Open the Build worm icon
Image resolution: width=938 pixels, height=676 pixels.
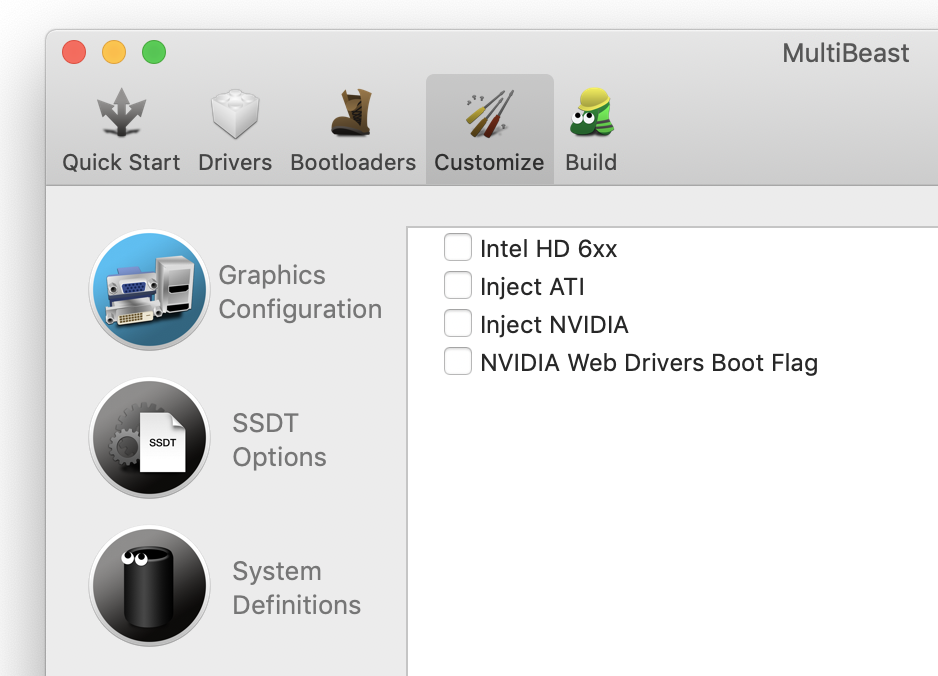point(592,112)
